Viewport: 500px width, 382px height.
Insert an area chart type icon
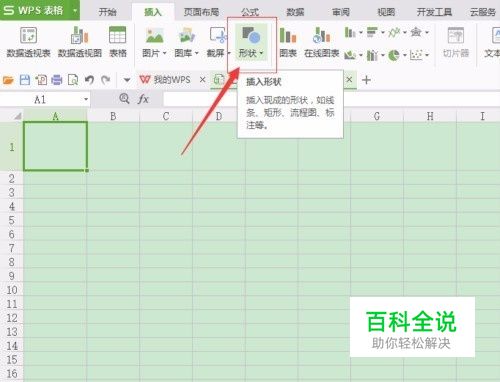coord(350,55)
